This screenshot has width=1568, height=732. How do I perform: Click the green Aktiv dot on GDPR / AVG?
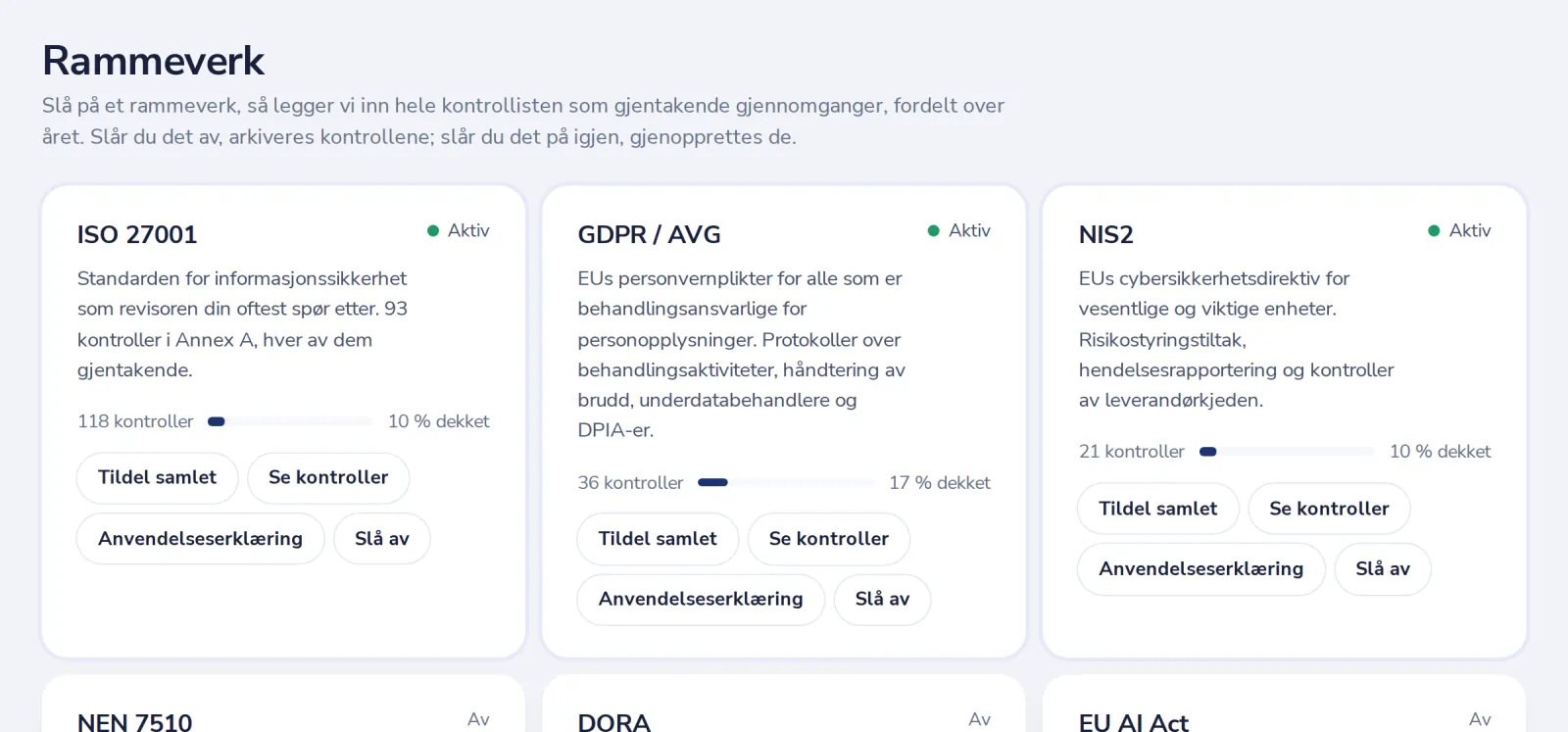tap(934, 231)
